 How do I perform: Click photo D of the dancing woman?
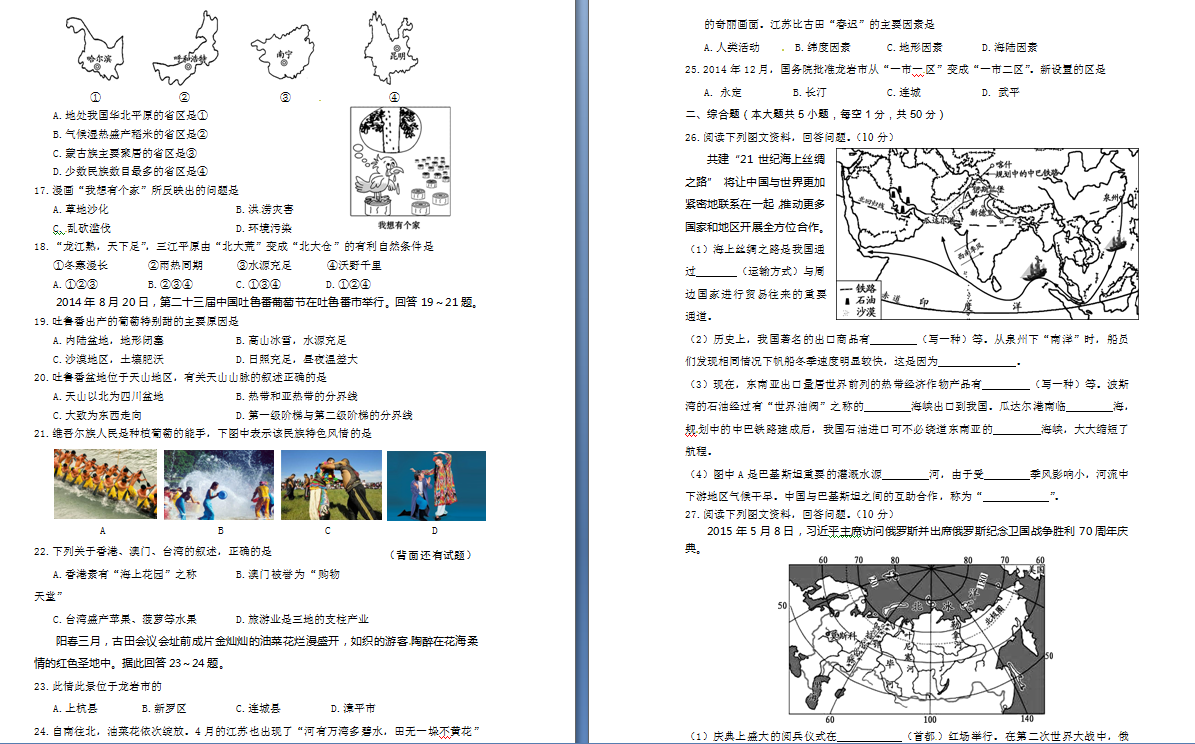(x=435, y=484)
